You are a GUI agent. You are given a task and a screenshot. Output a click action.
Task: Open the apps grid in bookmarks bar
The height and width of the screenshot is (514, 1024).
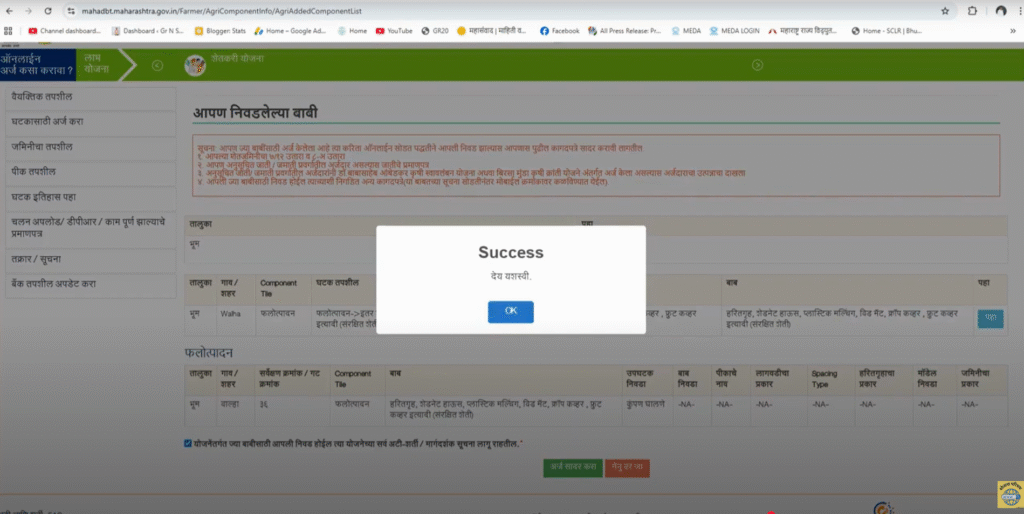[x=9, y=31]
